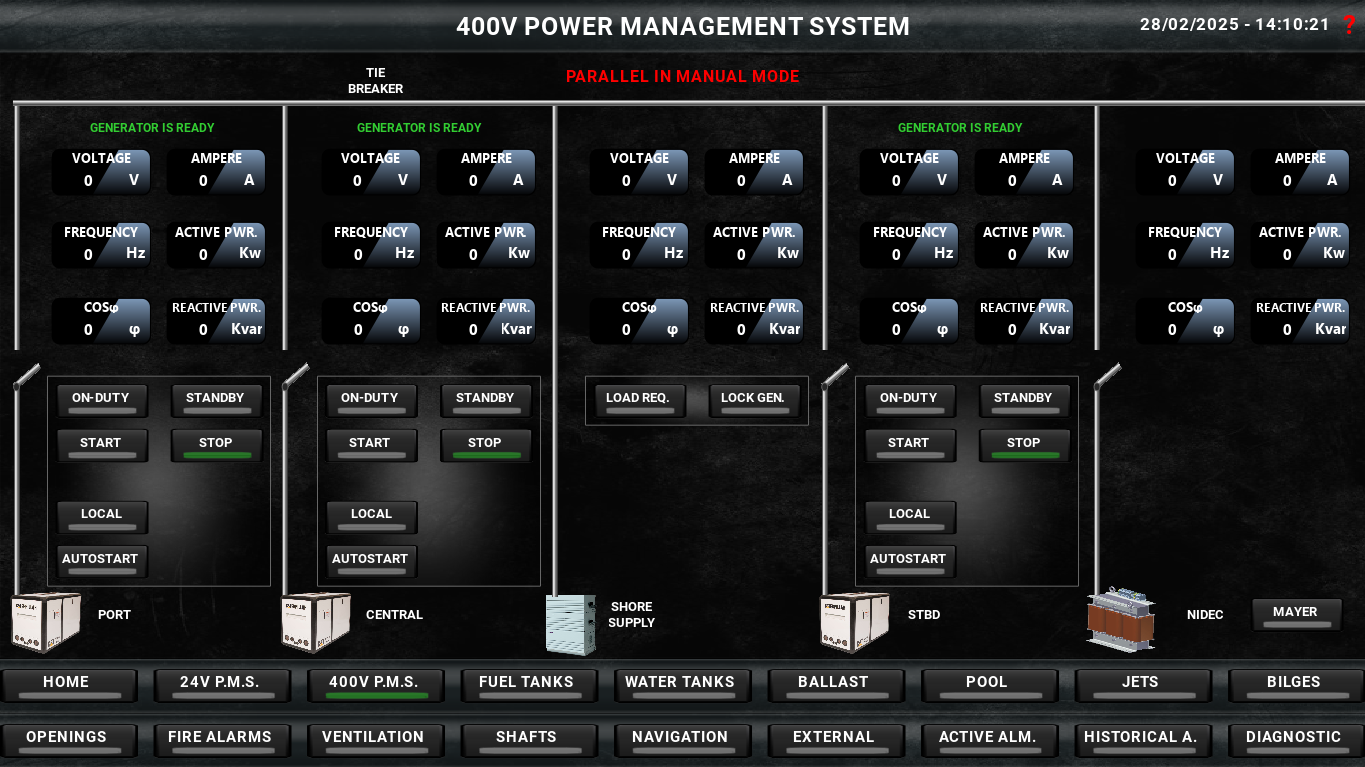The height and width of the screenshot is (767, 1365).
Task: Enable AUTOSTART on PORT generator
Action: point(101,562)
